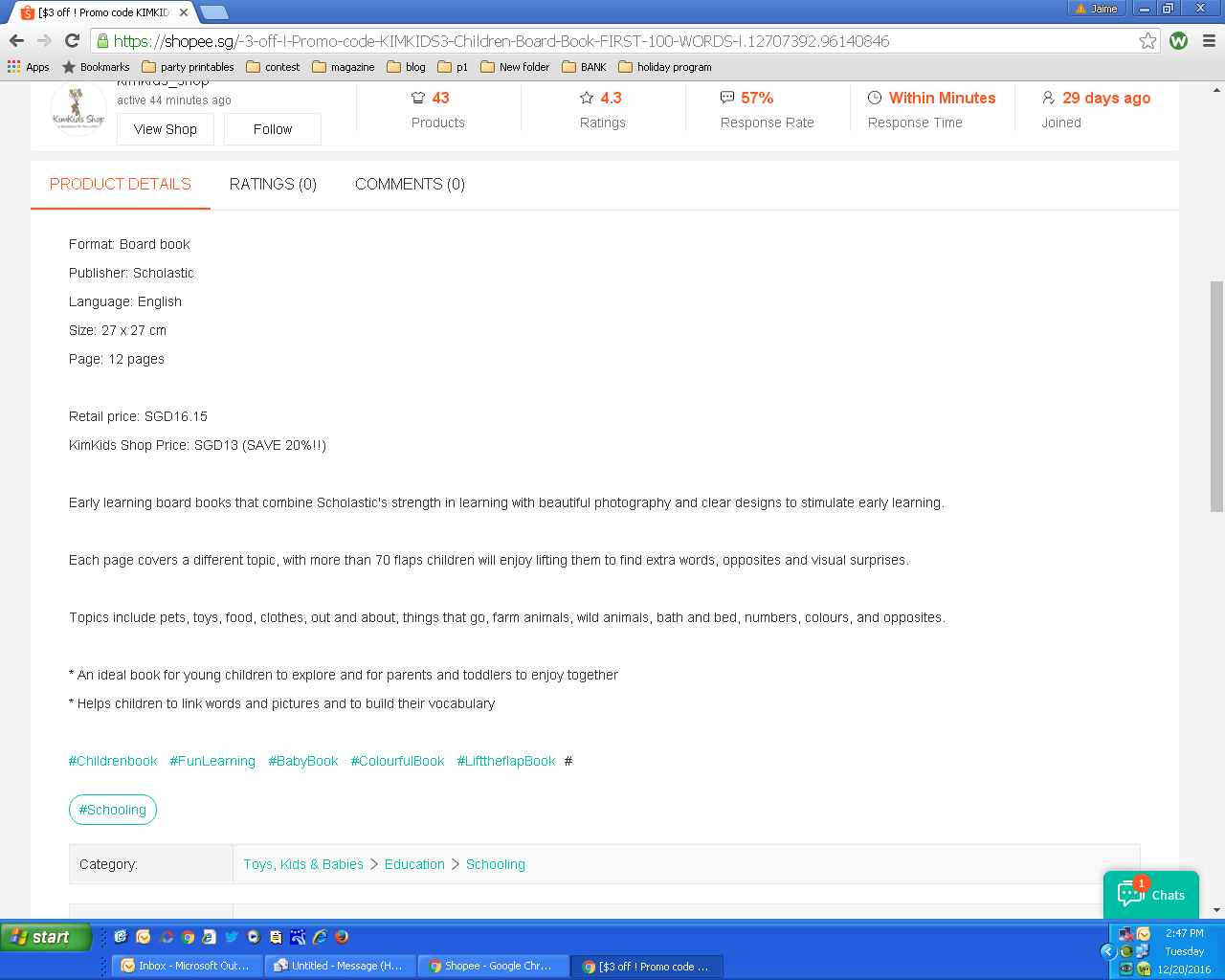Open the holiday program bookmark folder

(665, 67)
